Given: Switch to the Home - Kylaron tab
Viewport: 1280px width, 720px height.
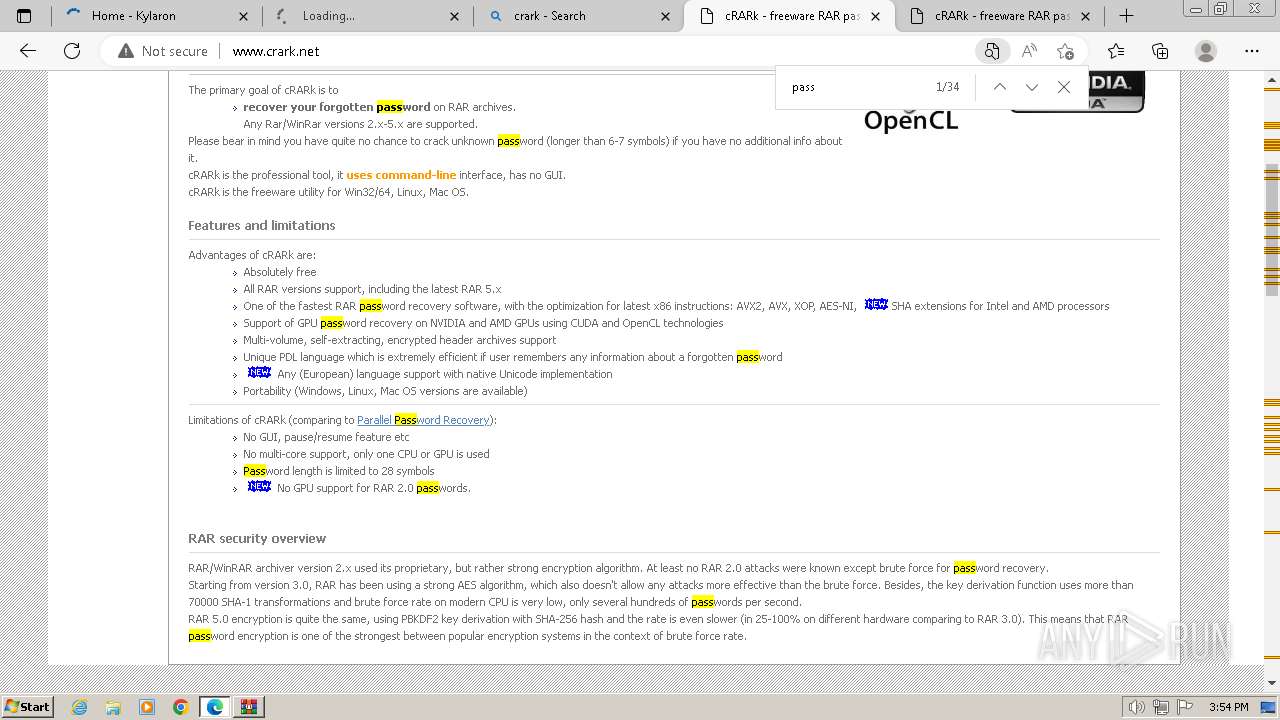Looking at the screenshot, I should tap(156, 16).
